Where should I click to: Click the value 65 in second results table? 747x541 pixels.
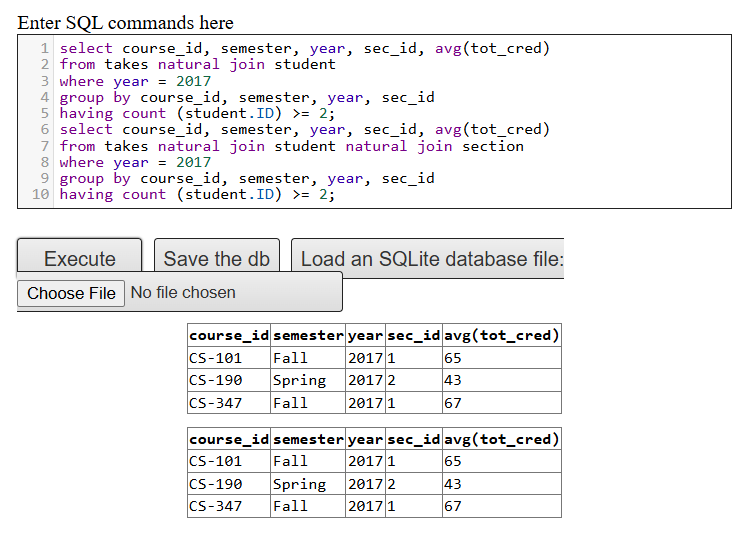click(453, 461)
